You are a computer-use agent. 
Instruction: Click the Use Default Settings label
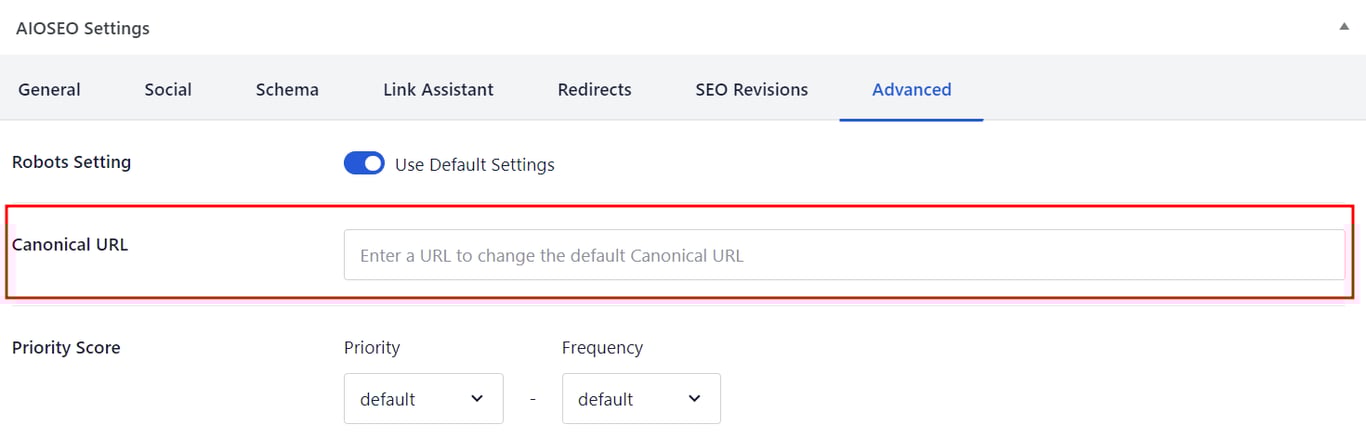[x=474, y=165]
